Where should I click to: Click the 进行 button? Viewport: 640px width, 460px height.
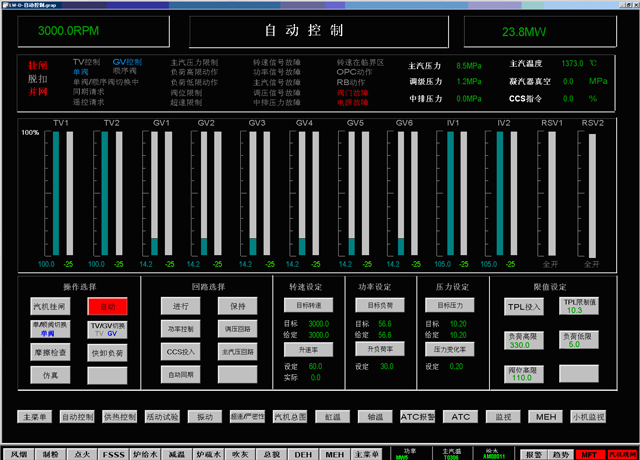(x=181, y=306)
